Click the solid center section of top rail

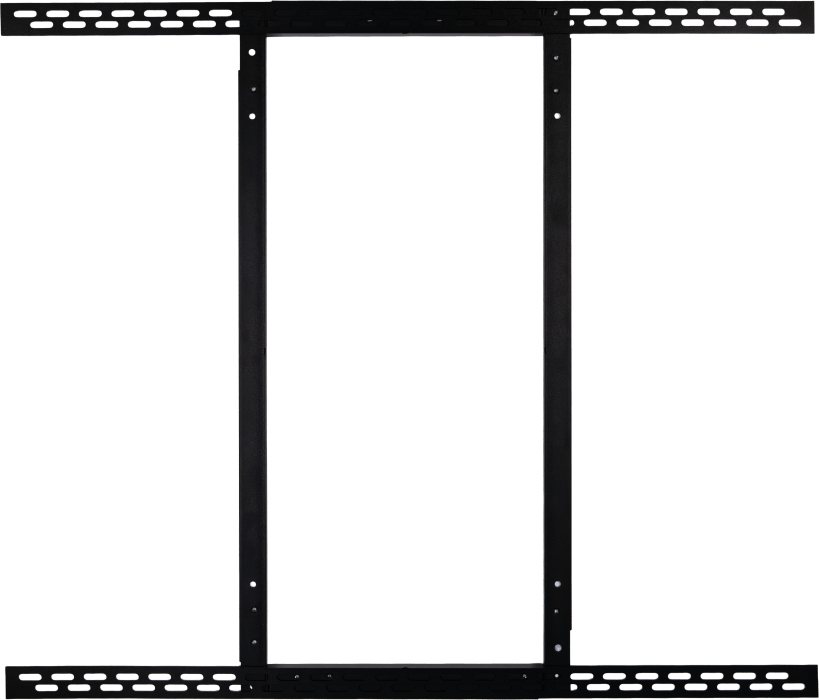[x=405, y=18]
